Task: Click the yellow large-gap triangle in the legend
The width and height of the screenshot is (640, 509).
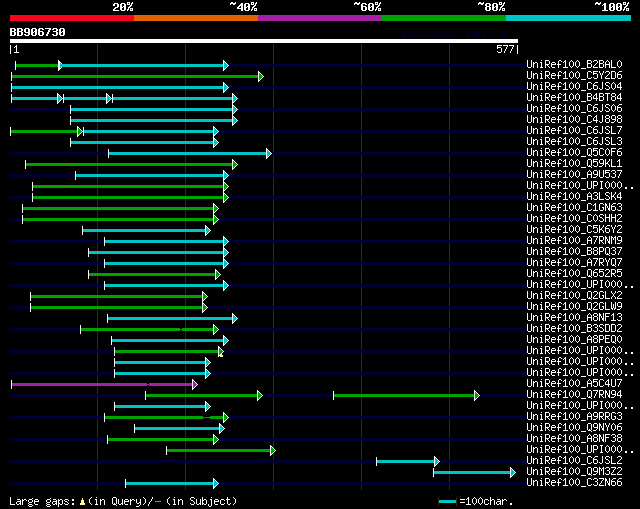Action: (x=82, y=501)
